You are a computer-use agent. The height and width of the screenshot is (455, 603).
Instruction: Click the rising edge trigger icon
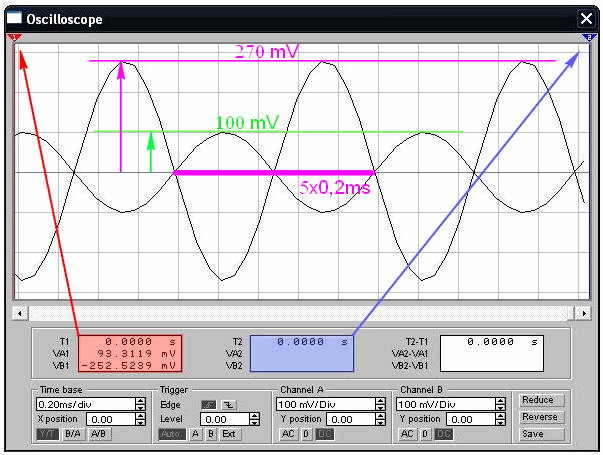(x=208, y=404)
